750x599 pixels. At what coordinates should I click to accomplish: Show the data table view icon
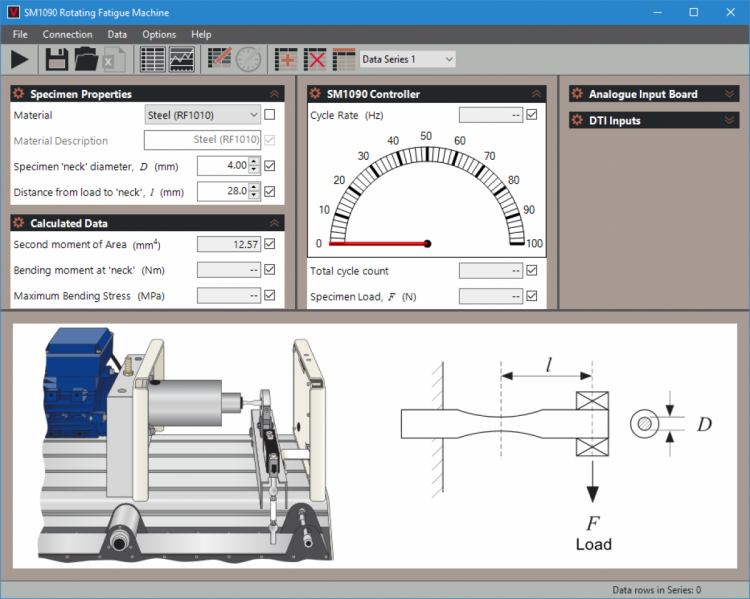(x=153, y=60)
